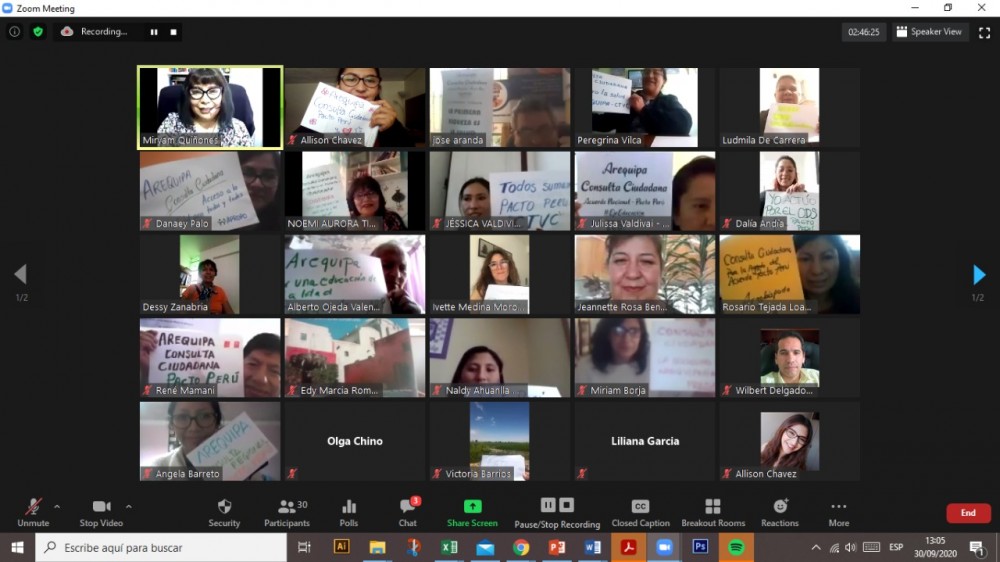The height and width of the screenshot is (562, 1000).
Task: Open the Polls icon
Action: tap(349, 507)
